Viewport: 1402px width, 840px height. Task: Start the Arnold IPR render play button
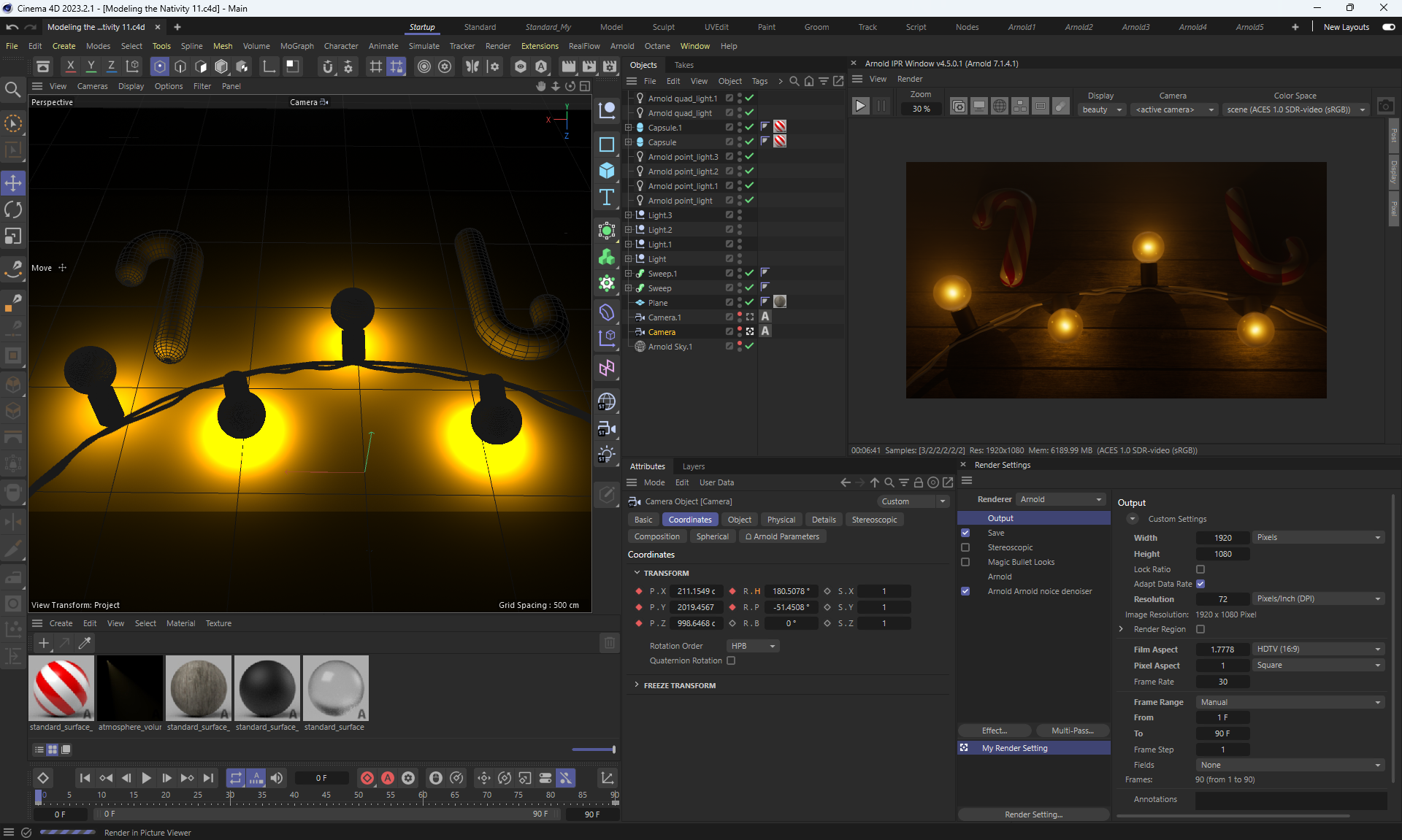pyautogui.click(x=860, y=107)
